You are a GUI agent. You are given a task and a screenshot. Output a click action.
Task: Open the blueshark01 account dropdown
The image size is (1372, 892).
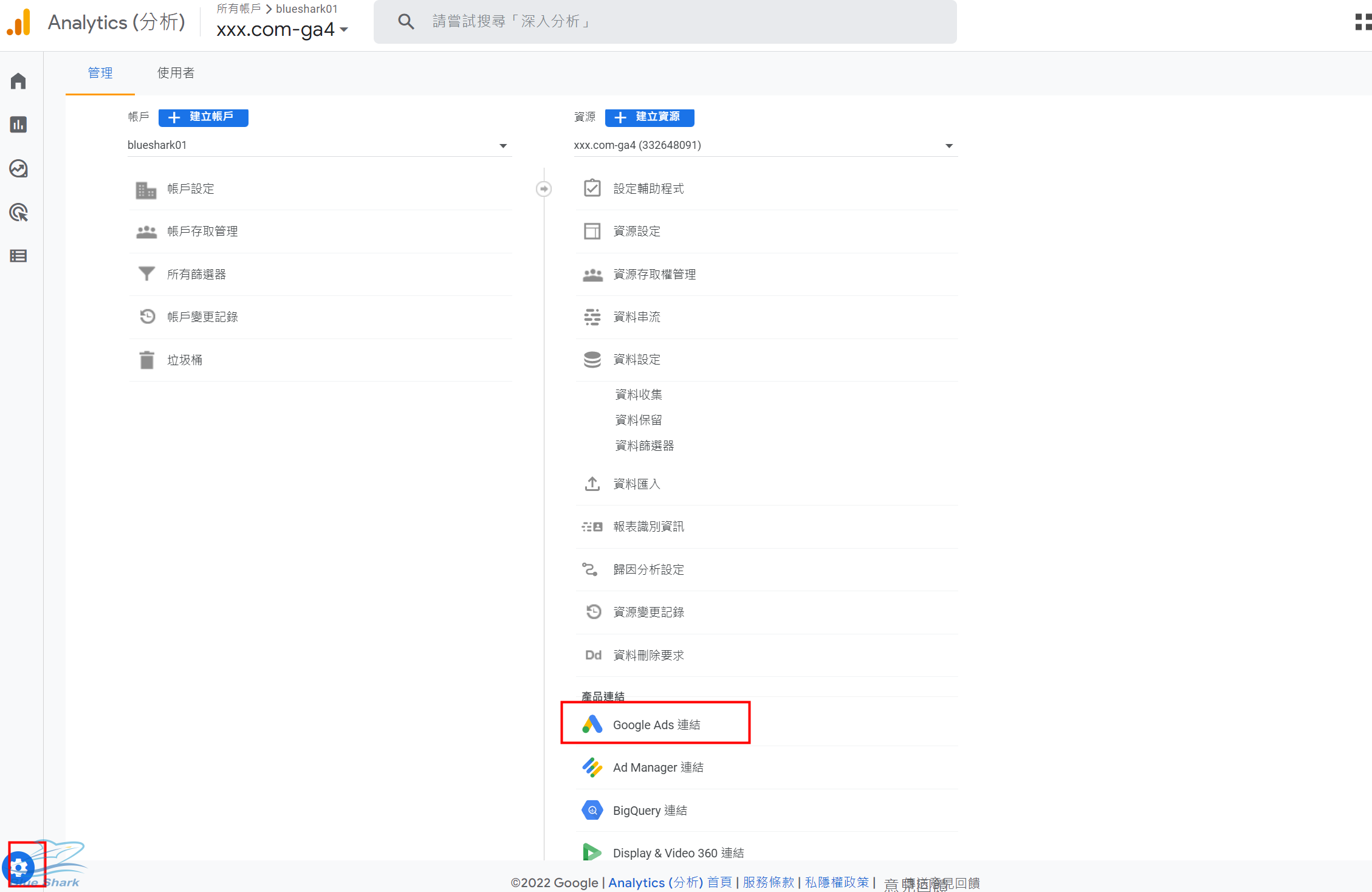[x=320, y=145]
